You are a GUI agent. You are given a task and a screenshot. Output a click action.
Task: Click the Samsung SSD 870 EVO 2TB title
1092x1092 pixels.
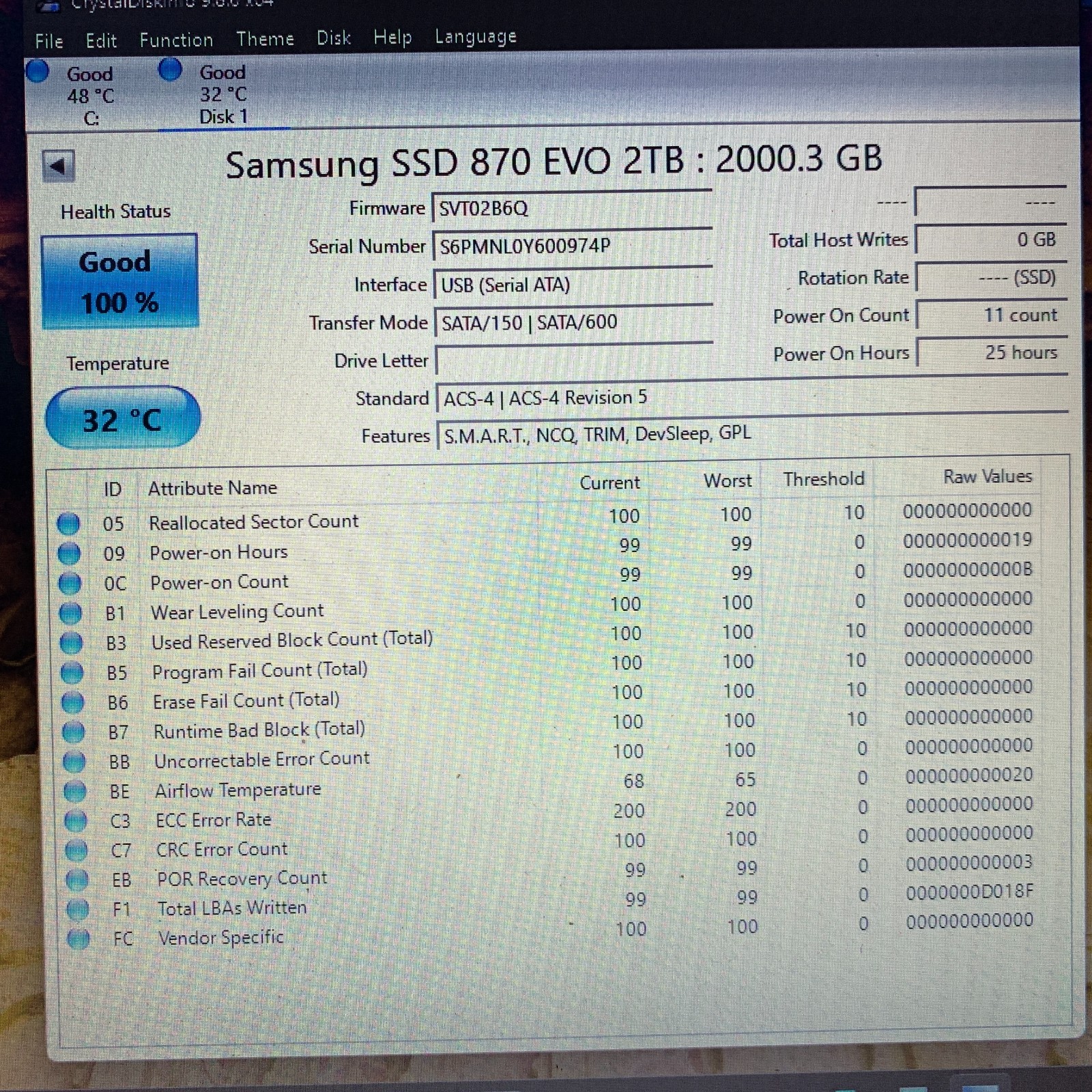[x=554, y=162]
